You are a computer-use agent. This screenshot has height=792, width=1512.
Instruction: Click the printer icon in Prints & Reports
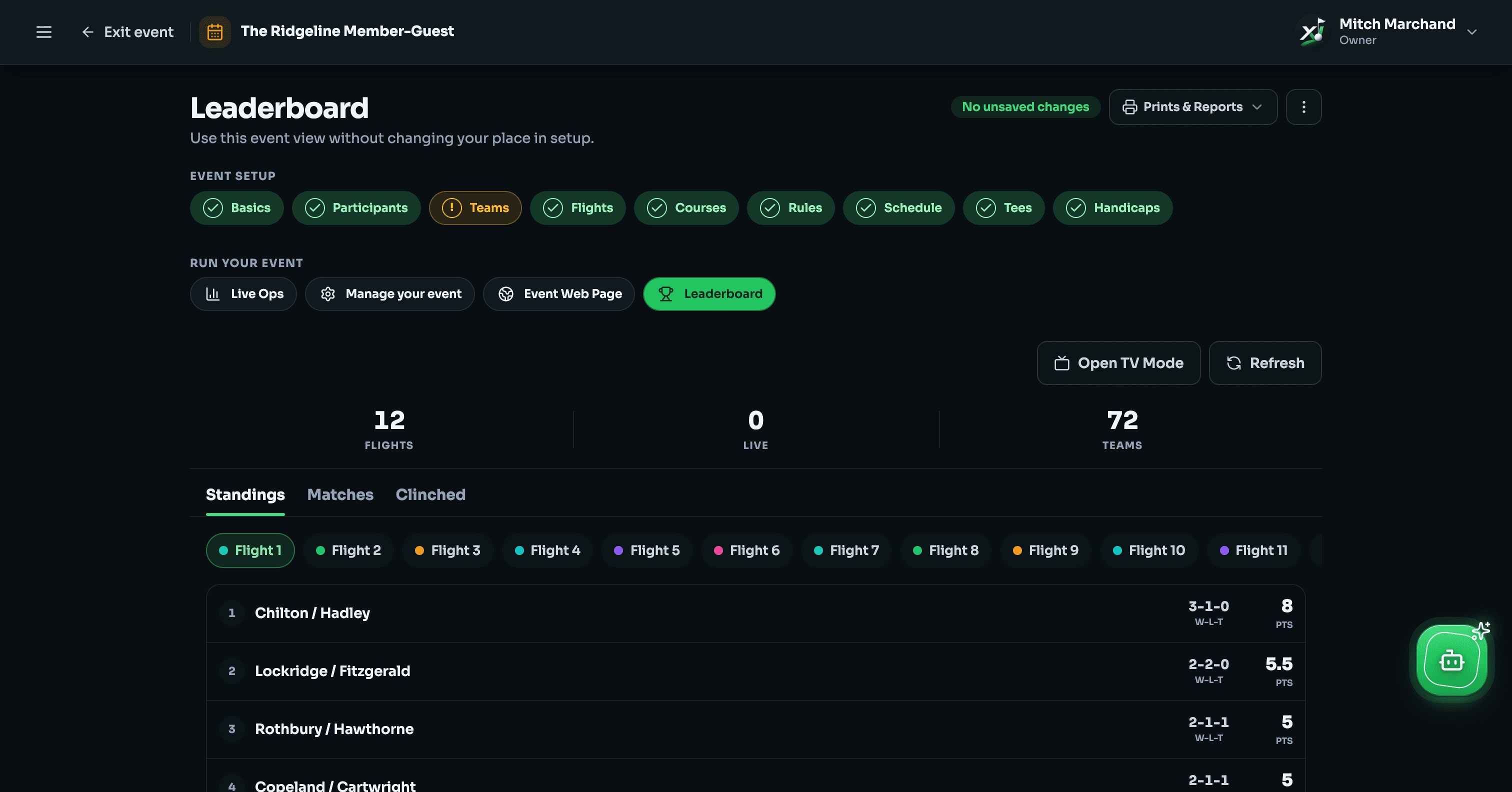(x=1129, y=107)
